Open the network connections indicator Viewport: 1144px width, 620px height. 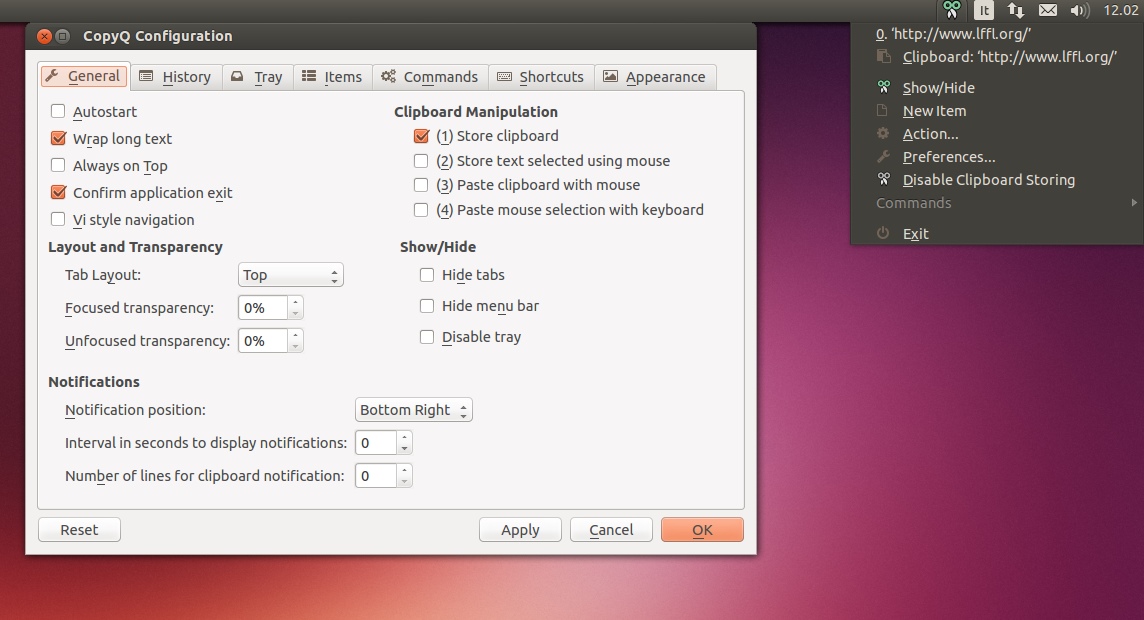pyautogui.click(x=1016, y=10)
